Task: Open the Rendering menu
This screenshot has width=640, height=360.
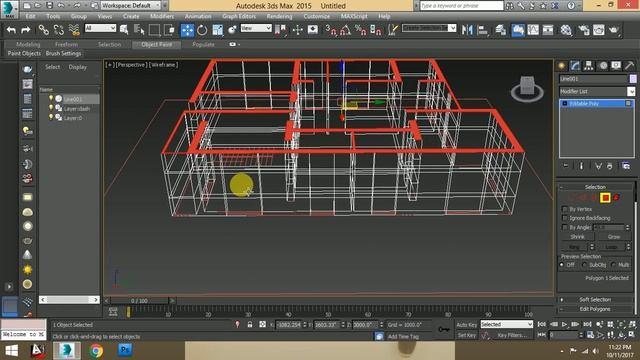Action: pyautogui.click(x=279, y=16)
